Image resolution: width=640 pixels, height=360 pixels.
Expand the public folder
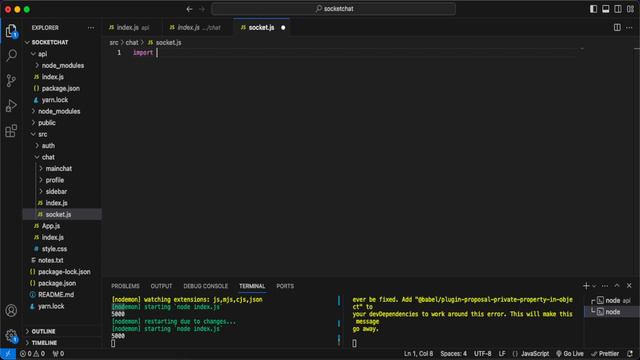click(62, 122)
